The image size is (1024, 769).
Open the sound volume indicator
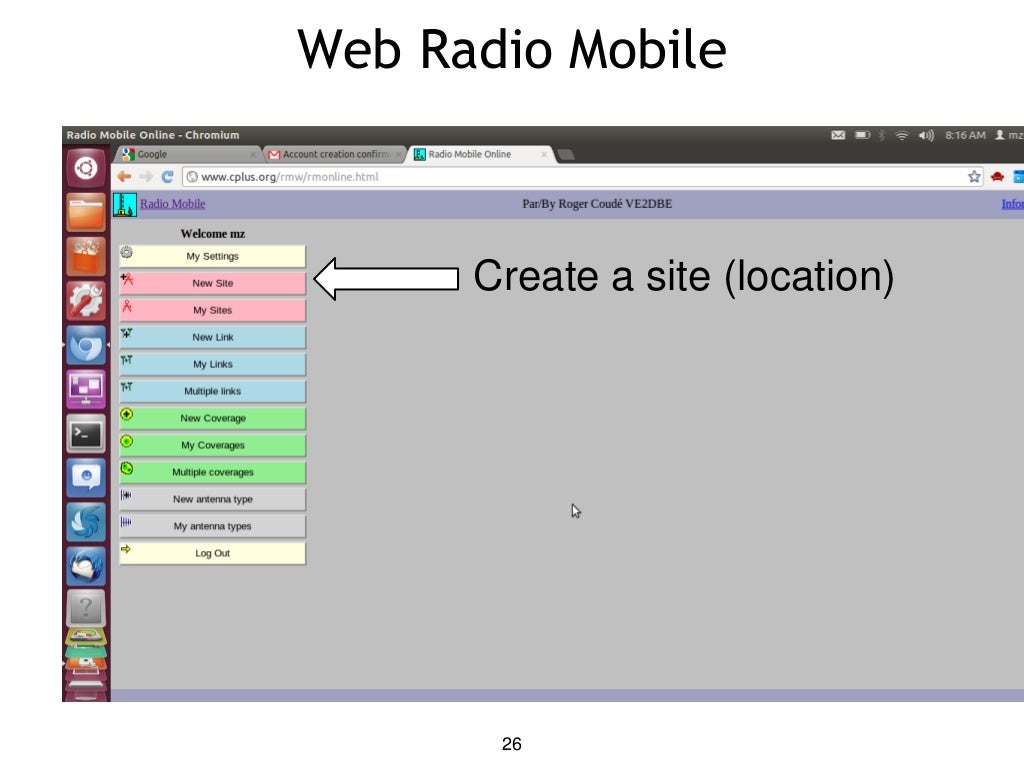926,135
